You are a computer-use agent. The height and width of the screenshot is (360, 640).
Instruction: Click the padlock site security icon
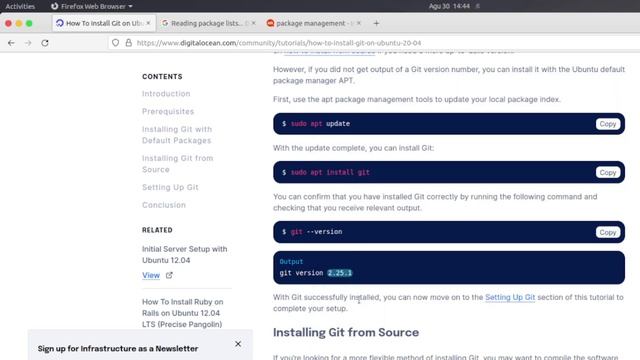click(x=129, y=43)
